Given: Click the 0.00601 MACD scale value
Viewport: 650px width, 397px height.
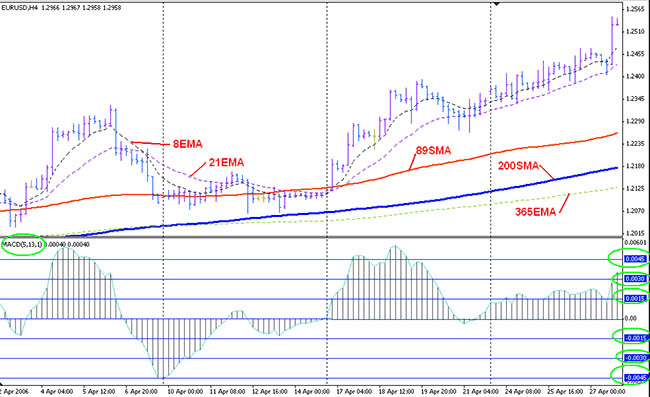Looking at the screenshot, I should coord(635,242).
